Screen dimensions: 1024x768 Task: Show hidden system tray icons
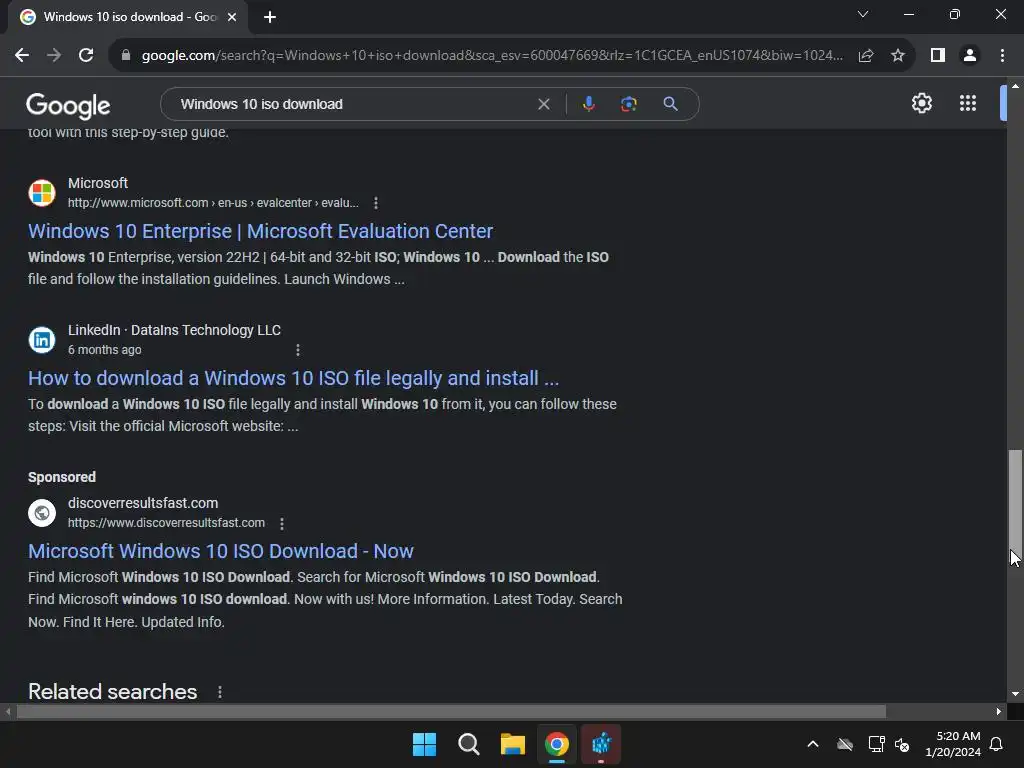(x=813, y=744)
